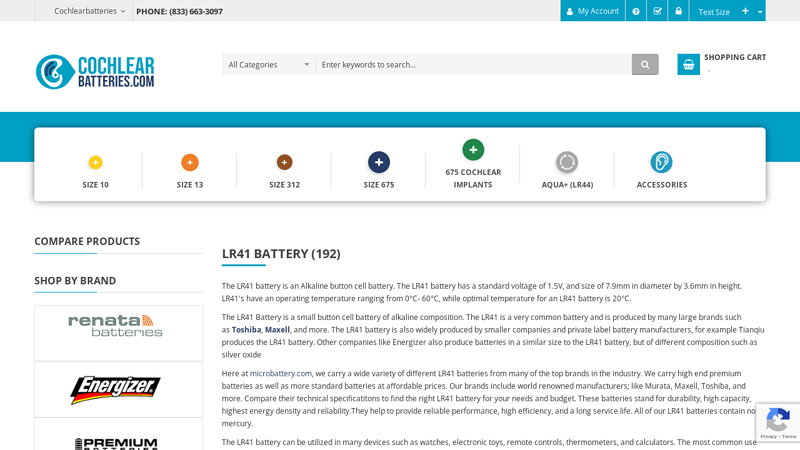Click the magnifier search button
This screenshot has height=450, width=800.
pos(645,65)
